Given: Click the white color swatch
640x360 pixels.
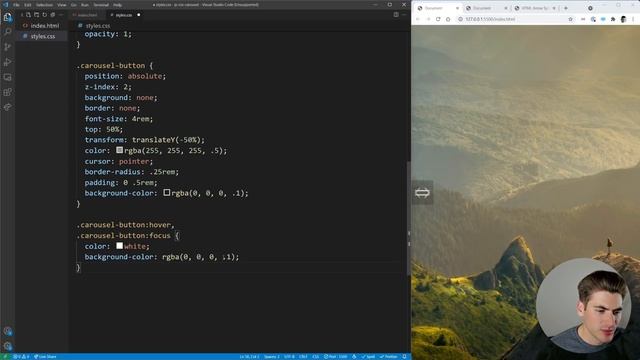Looking at the screenshot, I should click(119, 246).
